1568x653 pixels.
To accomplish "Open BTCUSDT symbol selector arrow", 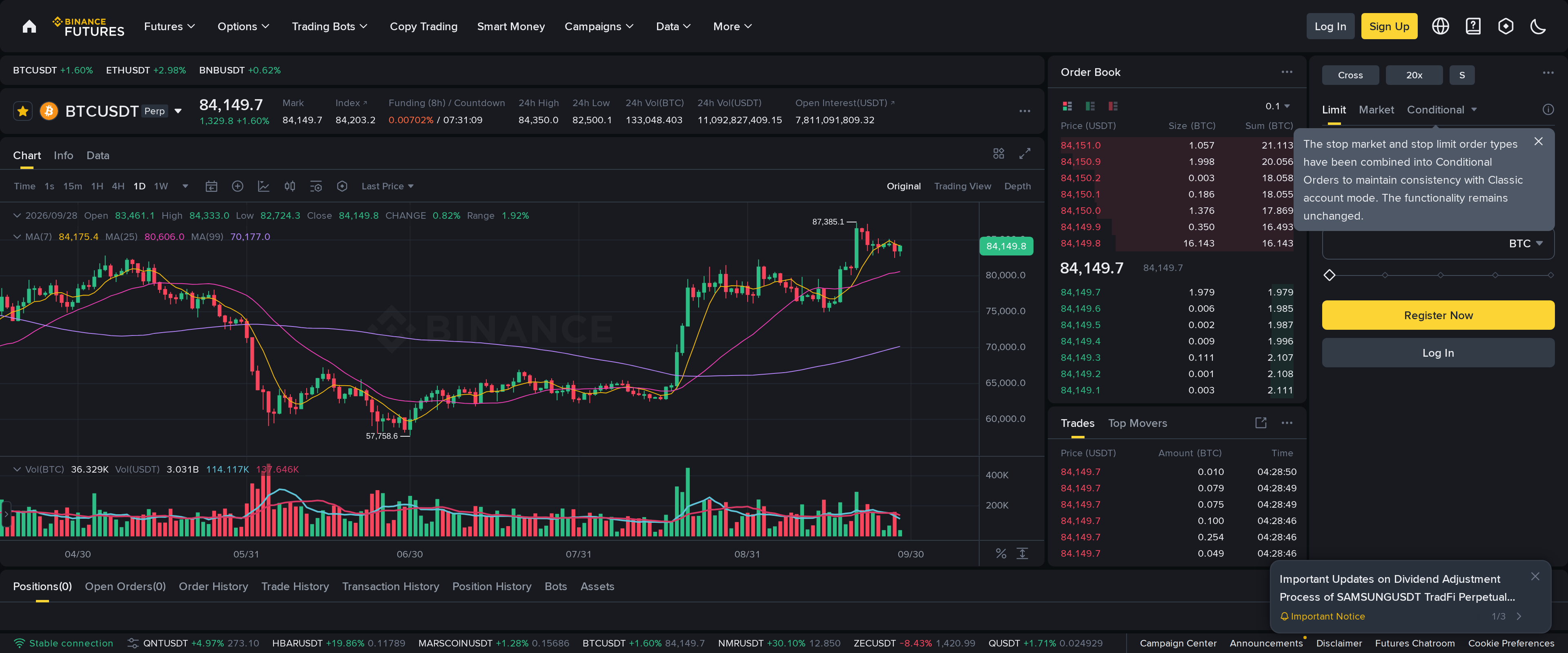I will click(178, 111).
